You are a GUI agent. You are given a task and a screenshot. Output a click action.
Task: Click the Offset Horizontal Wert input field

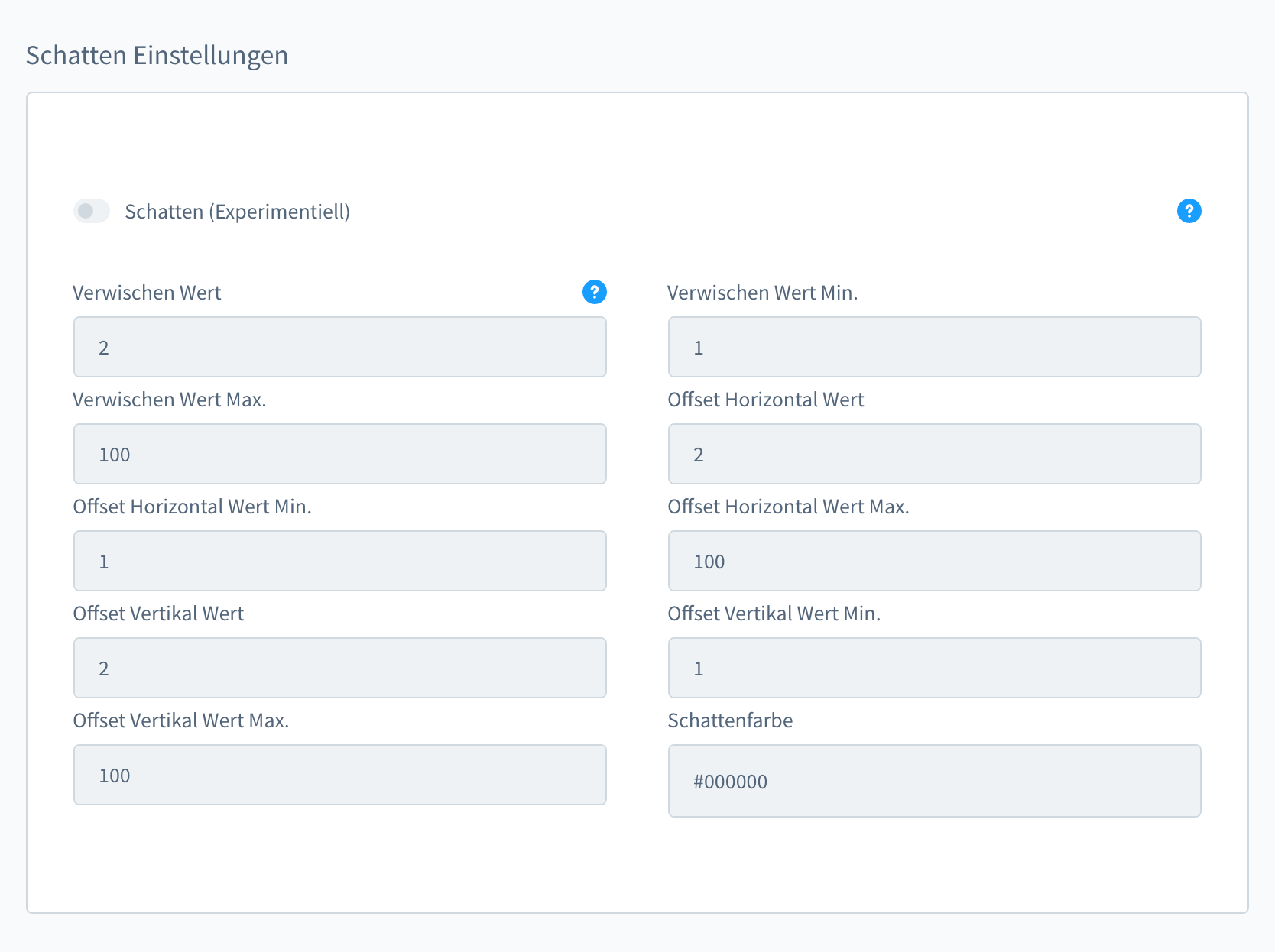[935, 454]
